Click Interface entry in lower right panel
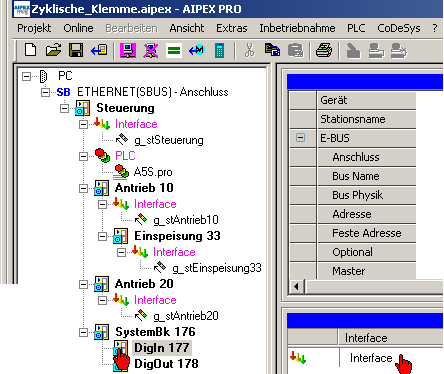Viewport: 444px width, 374px height. tap(371, 358)
